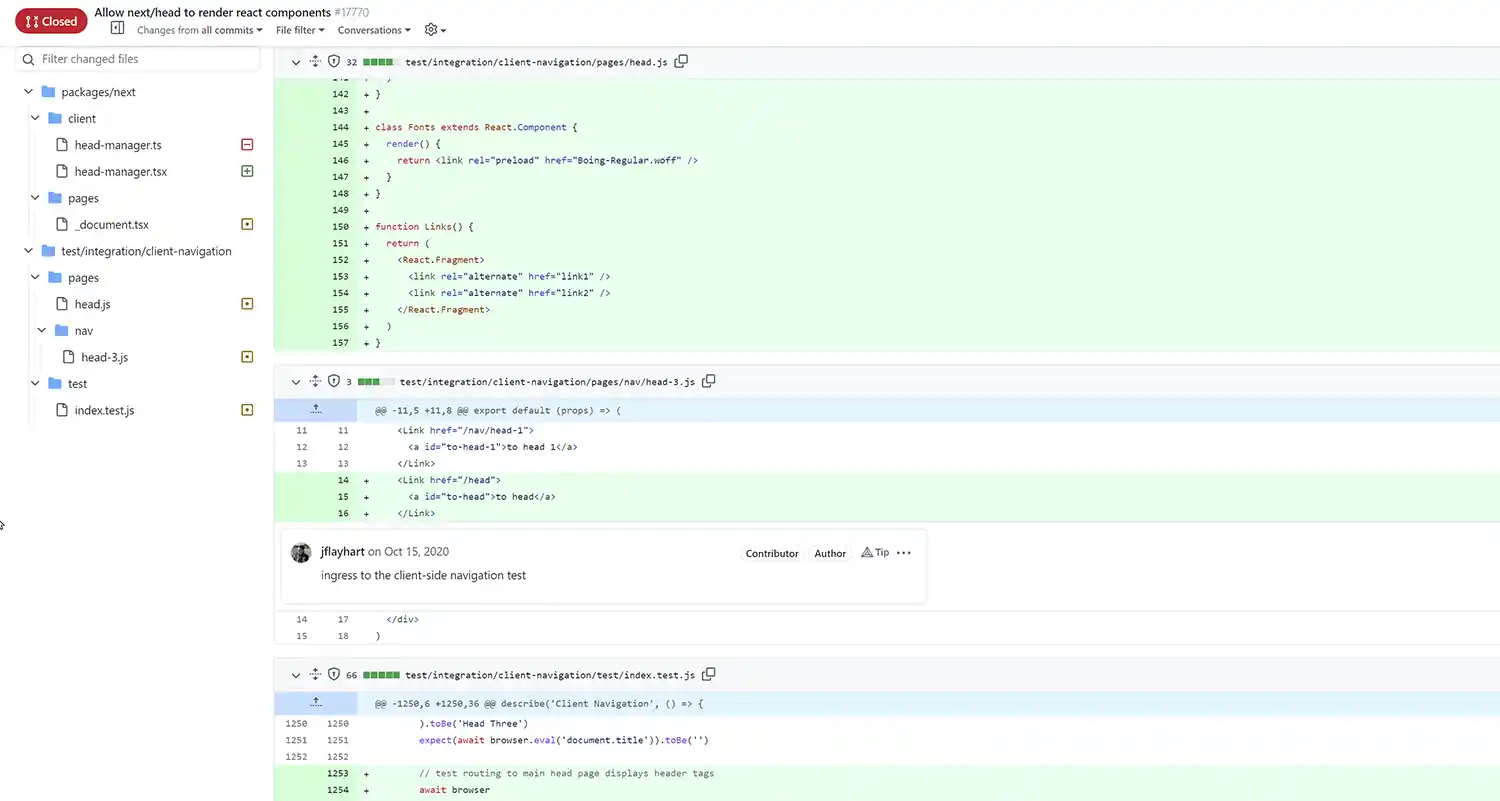Expand all lines in head.js diff

[x=315, y=62]
